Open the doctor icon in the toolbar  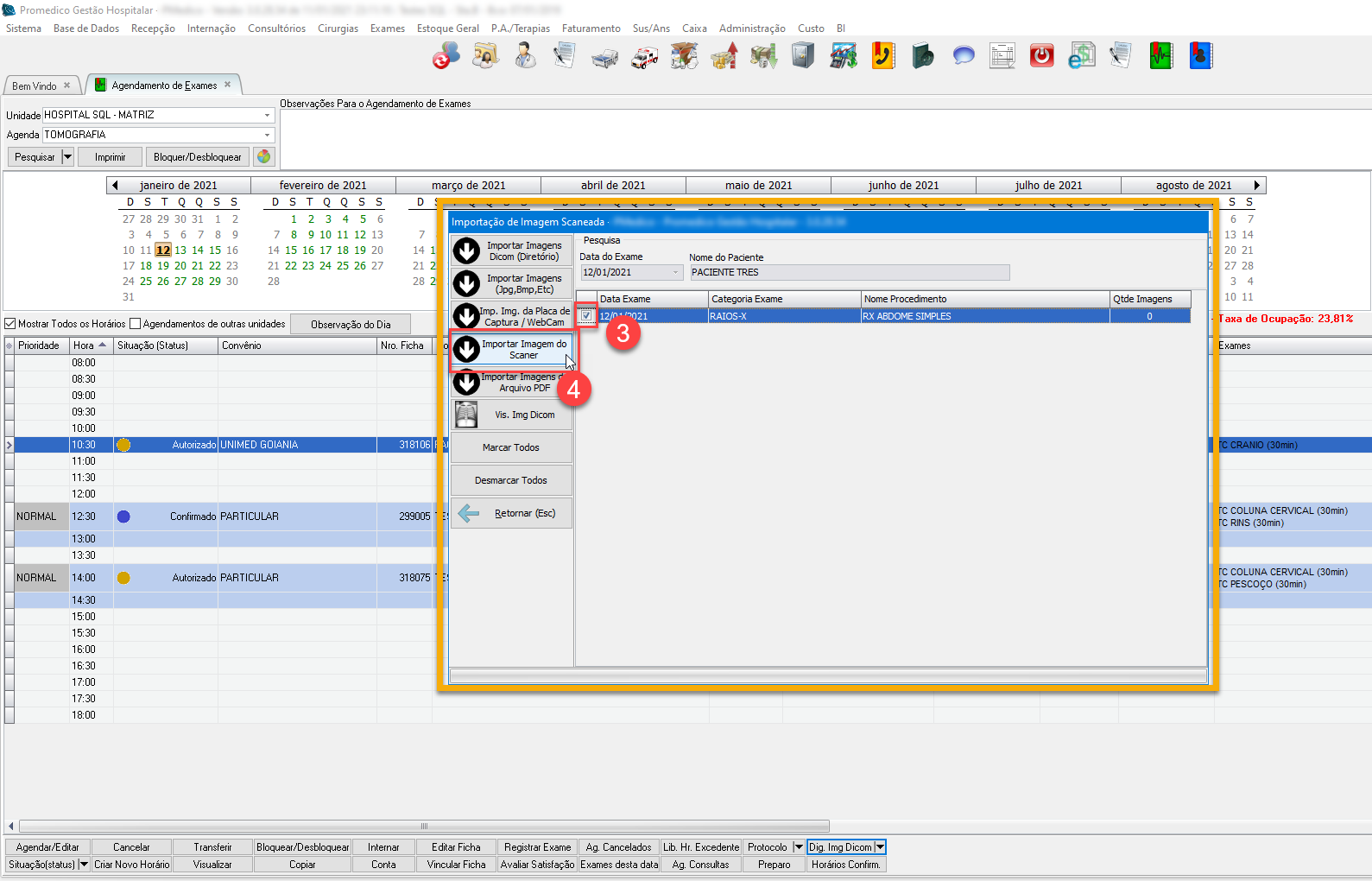pos(525,57)
